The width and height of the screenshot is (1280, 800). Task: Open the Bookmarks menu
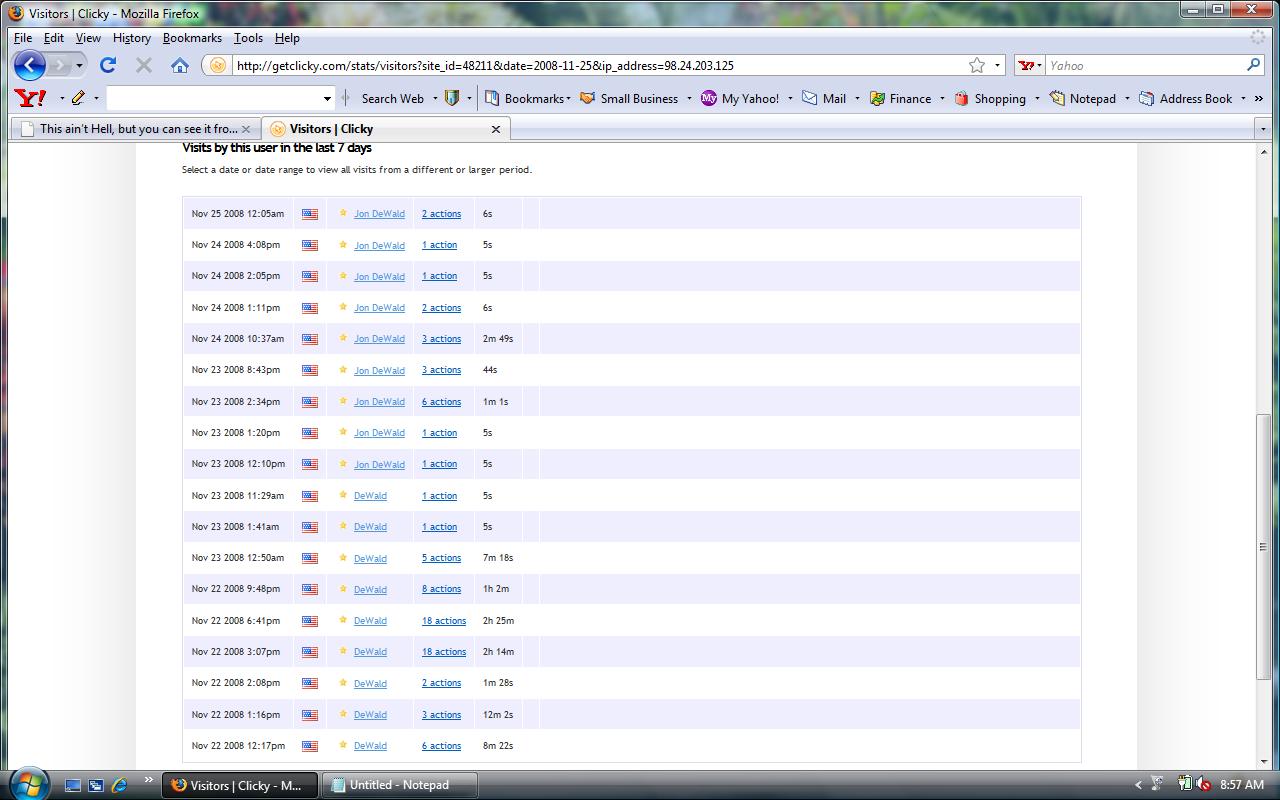pos(192,38)
